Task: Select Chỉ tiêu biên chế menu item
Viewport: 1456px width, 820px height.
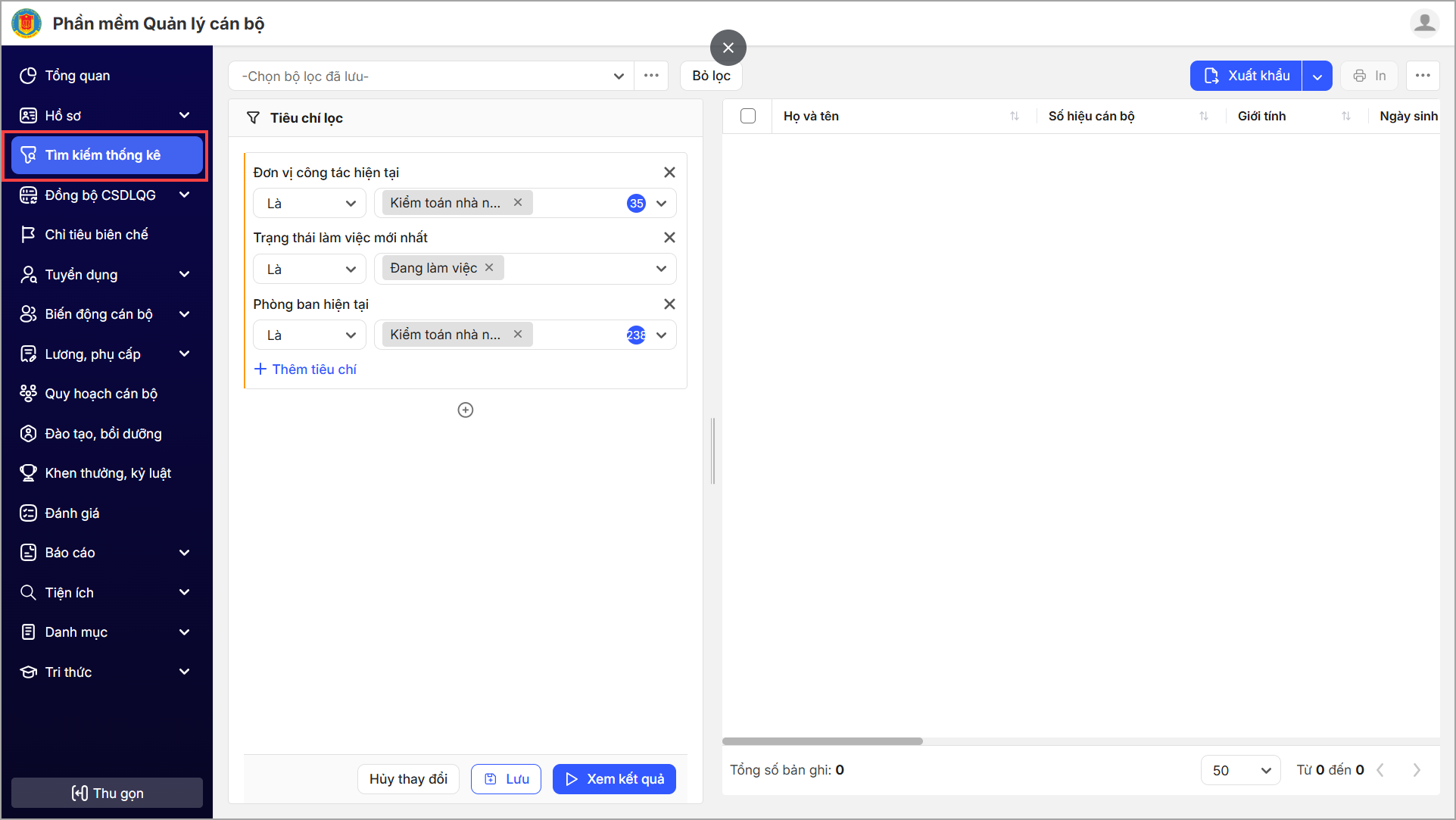Action: [96, 235]
